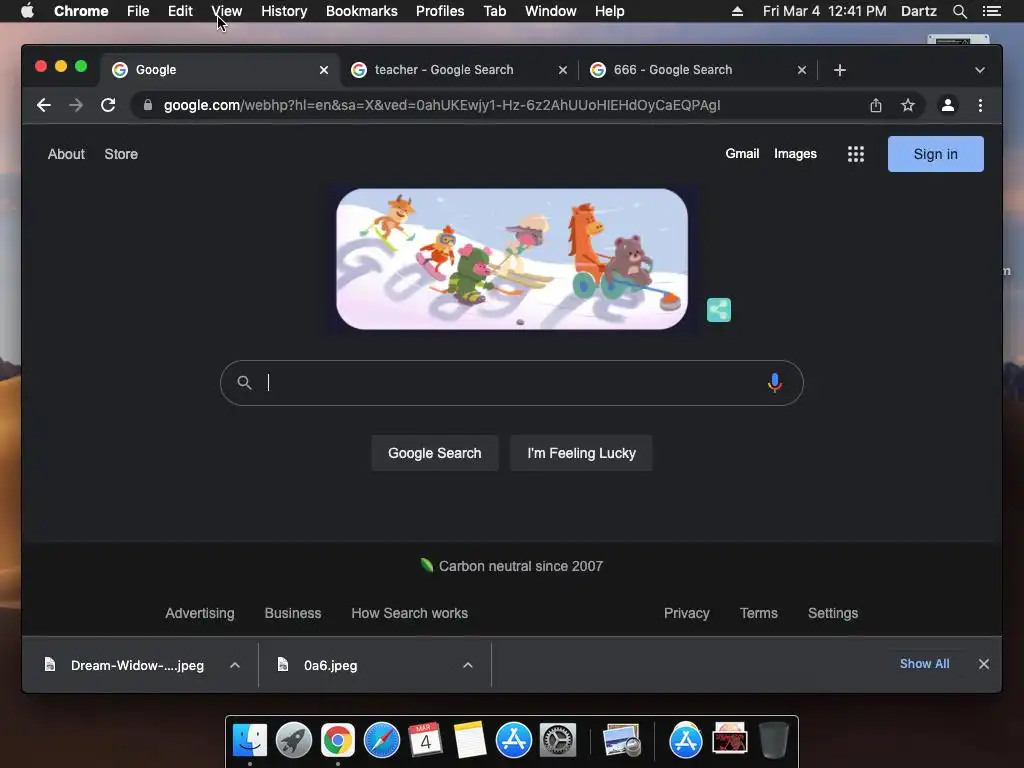Click the forward navigation arrow

[76, 105]
